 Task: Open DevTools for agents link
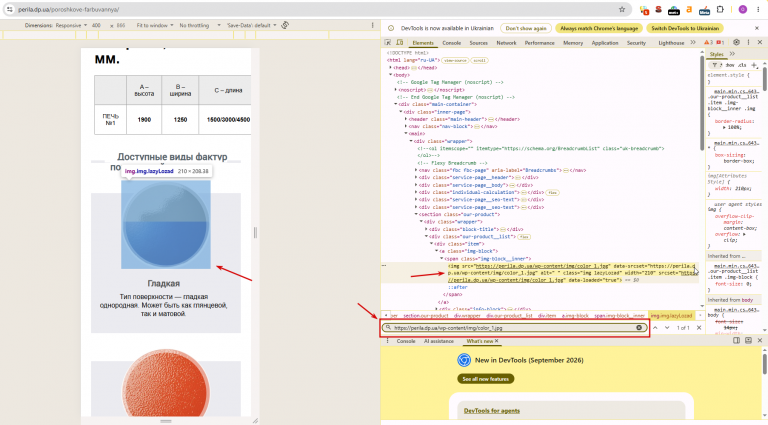coord(492,411)
